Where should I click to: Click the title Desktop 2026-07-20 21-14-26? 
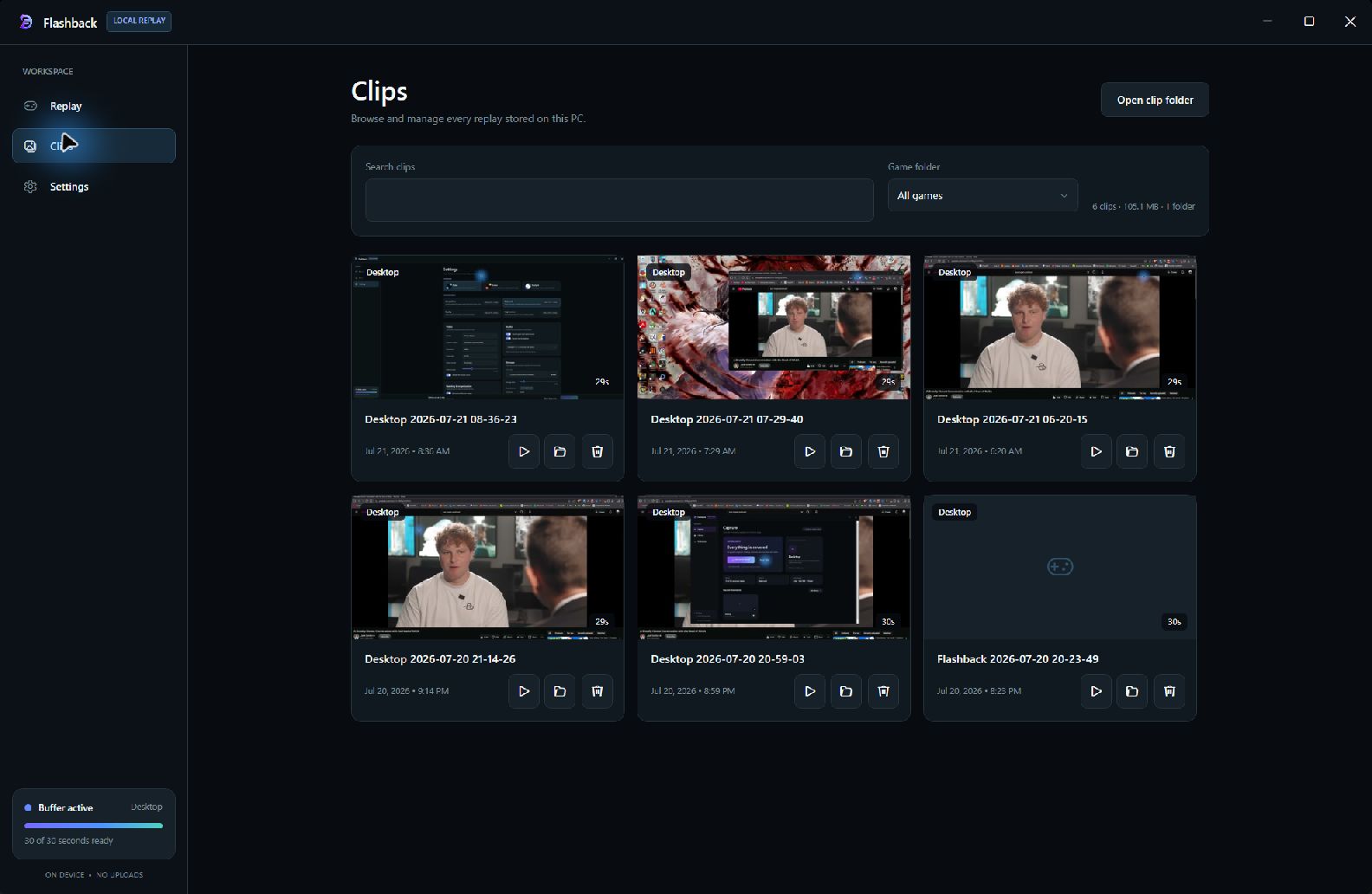coord(440,659)
